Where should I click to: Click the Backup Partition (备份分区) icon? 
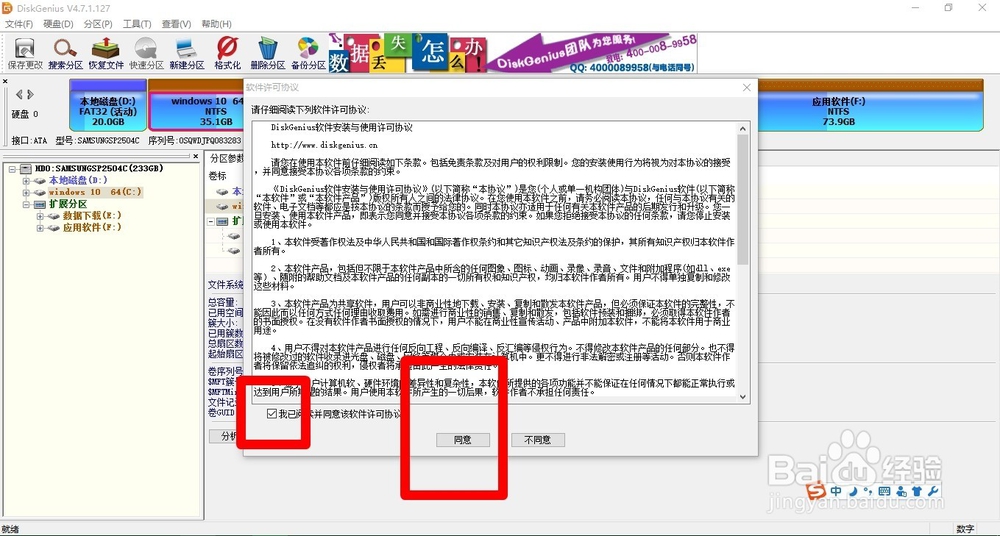[x=309, y=53]
